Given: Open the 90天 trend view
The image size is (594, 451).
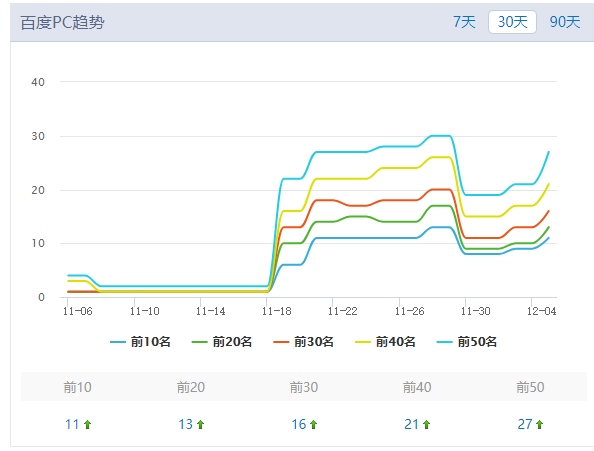Looking at the screenshot, I should pos(564,22).
